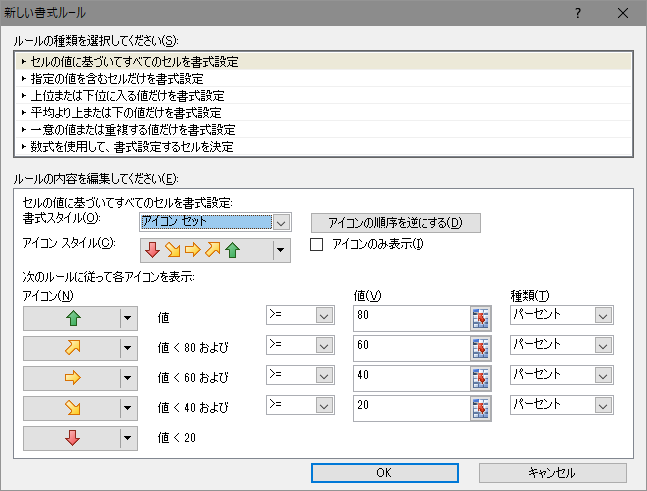Click the アイコン スタイル(C) label
Viewport: 647px width, 491px height.
(x=69, y=243)
